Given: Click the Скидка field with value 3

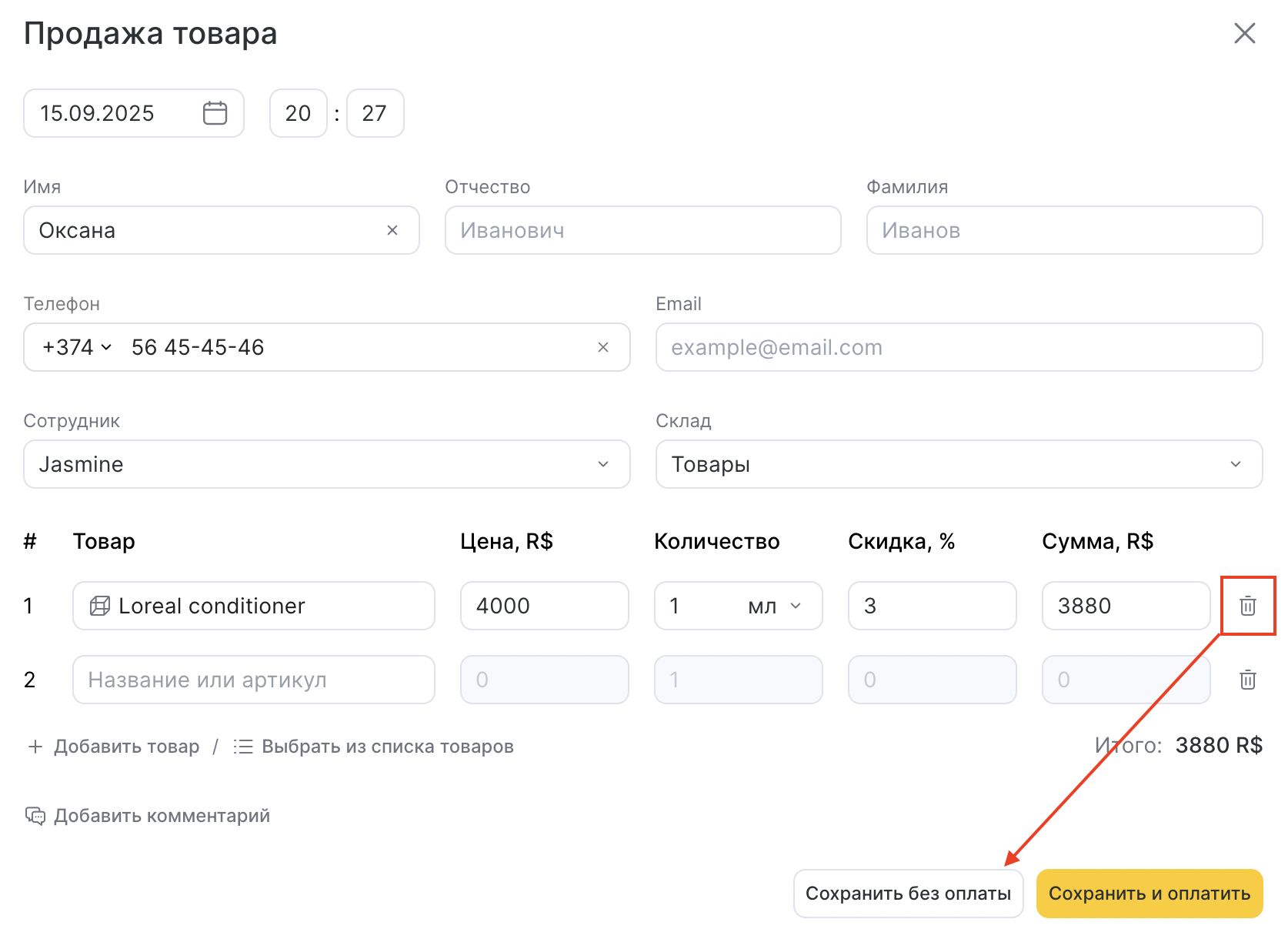Looking at the screenshot, I should point(932,606).
